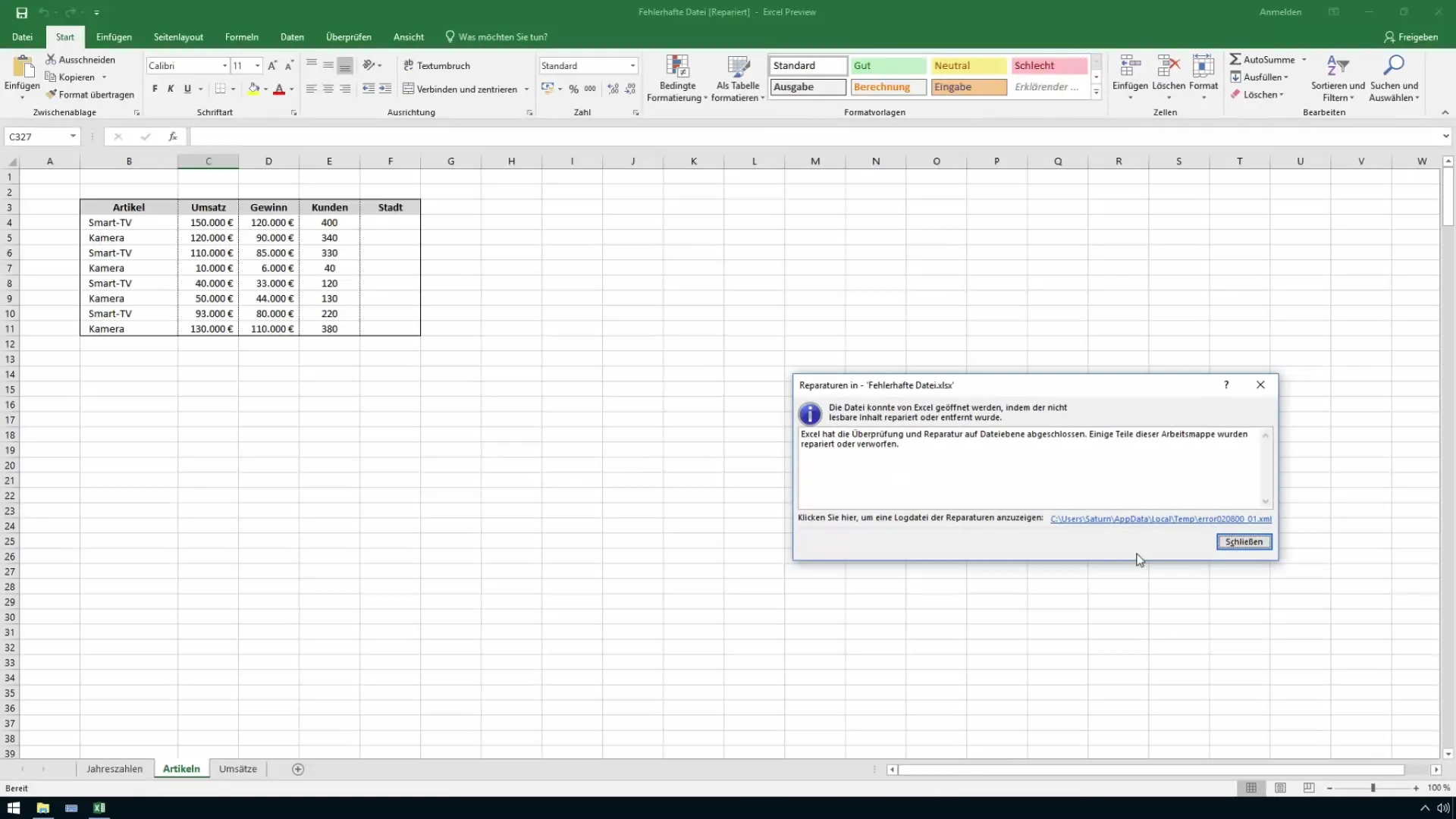Expand Name Box dropdown arrow

click(x=73, y=136)
